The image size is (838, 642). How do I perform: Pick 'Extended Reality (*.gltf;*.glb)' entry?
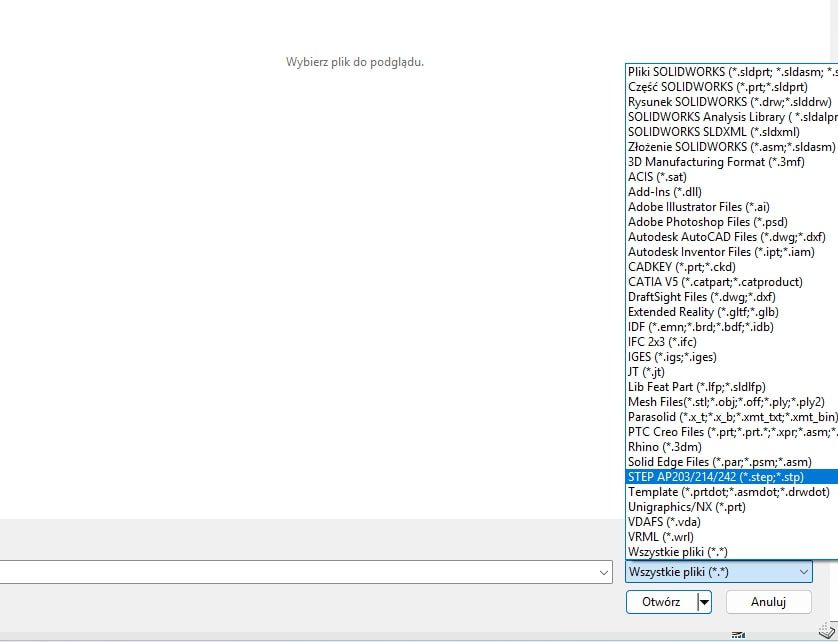click(x=732, y=312)
